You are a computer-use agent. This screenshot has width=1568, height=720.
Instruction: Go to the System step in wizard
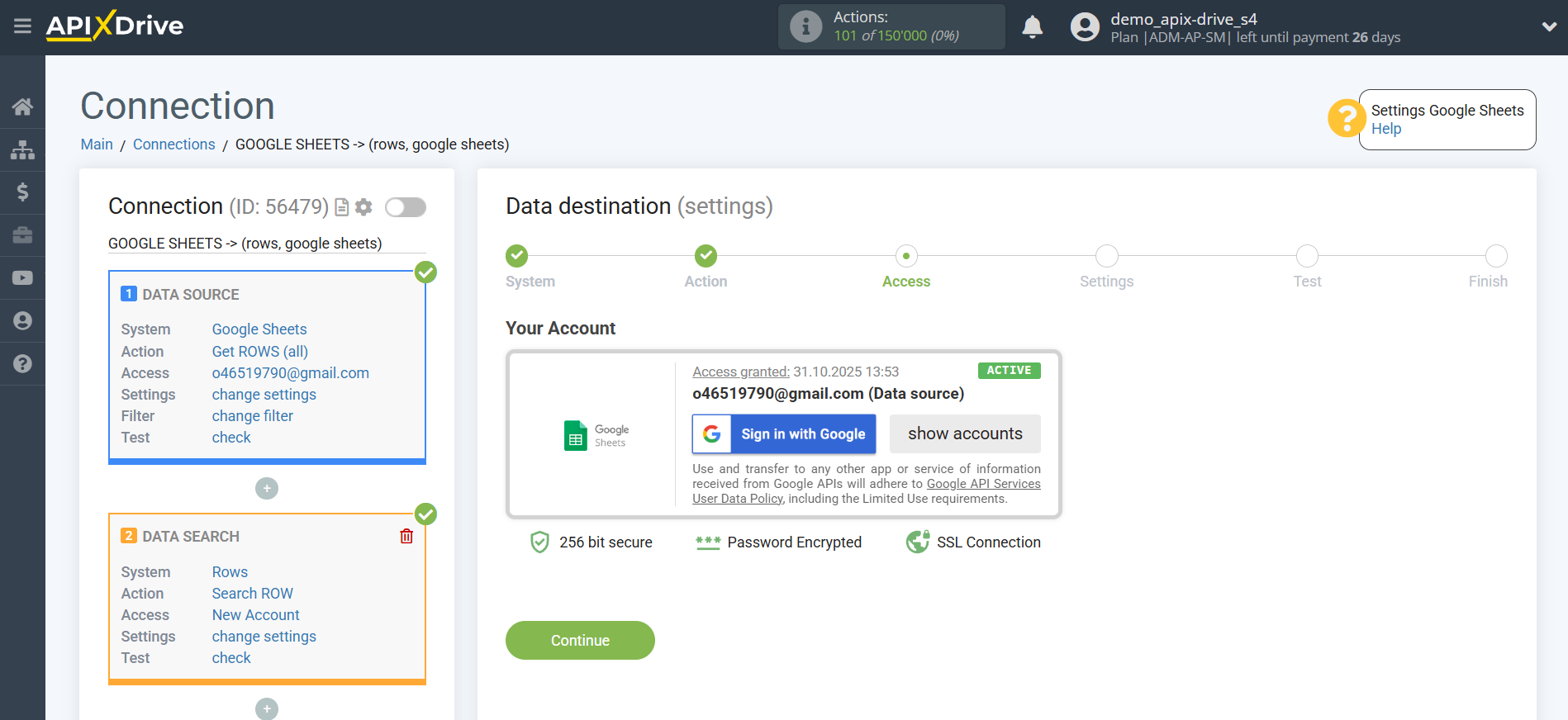pyautogui.click(x=517, y=256)
